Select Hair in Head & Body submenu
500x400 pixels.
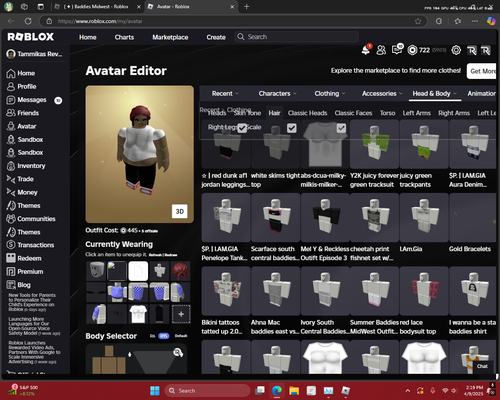[x=274, y=113]
